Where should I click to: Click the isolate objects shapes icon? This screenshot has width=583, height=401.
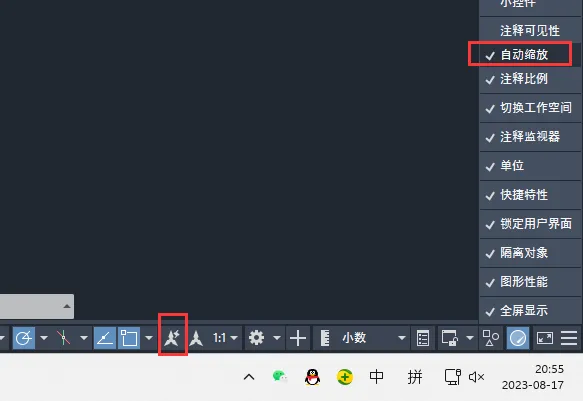pyautogui.click(x=490, y=338)
